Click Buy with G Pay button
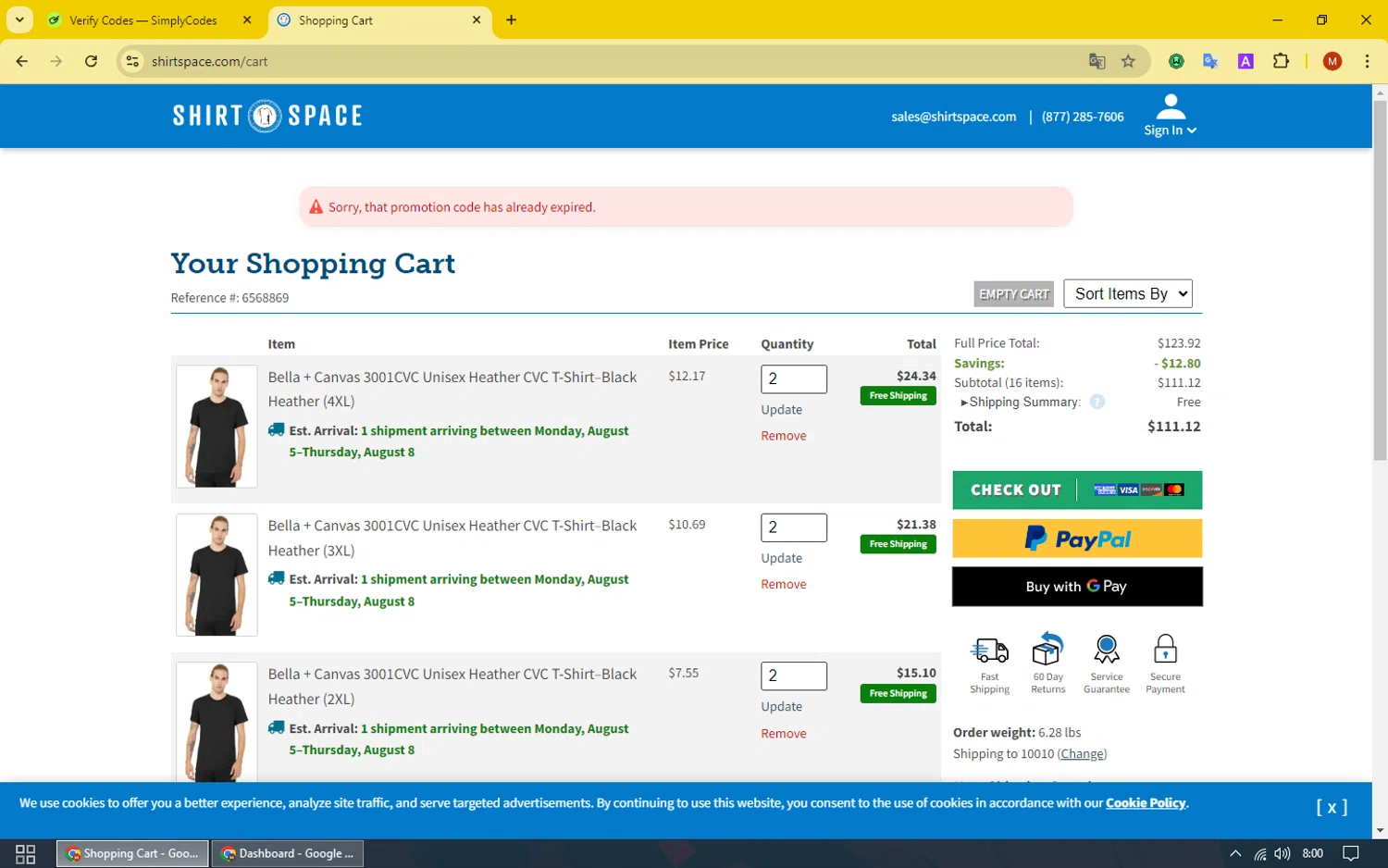The width and height of the screenshot is (1388, 868). [1077, 587]
